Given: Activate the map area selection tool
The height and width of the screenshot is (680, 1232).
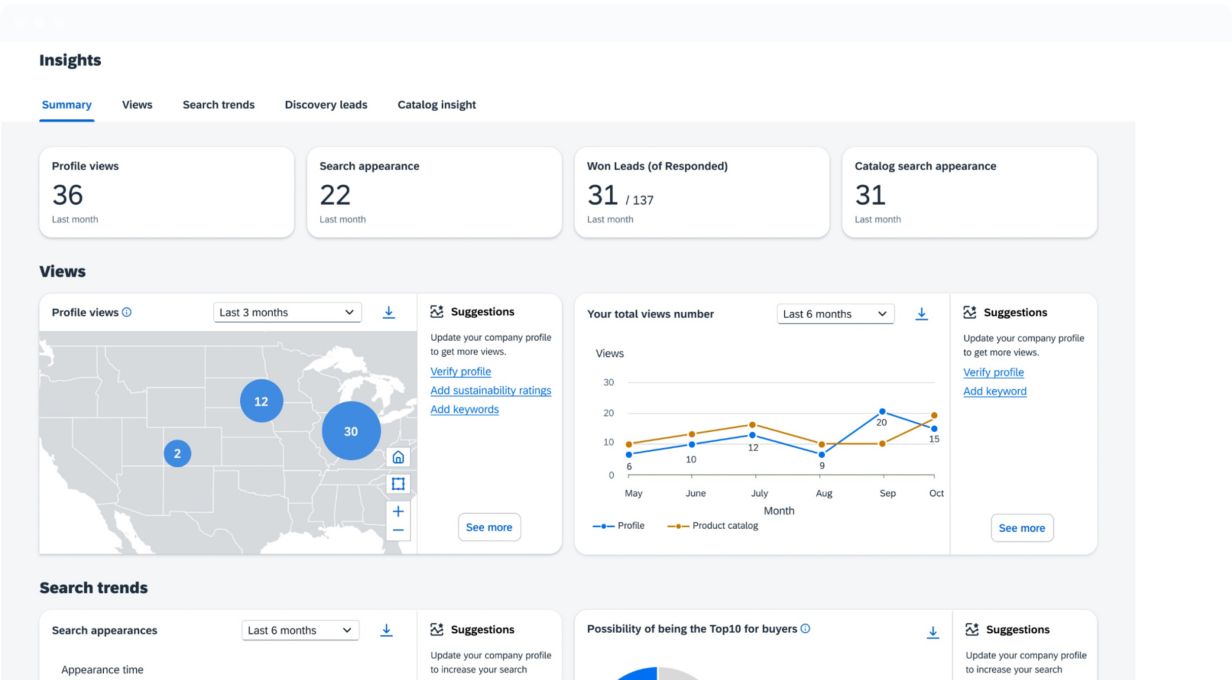Looking at the screenshot, I should [x=398, y=484].
